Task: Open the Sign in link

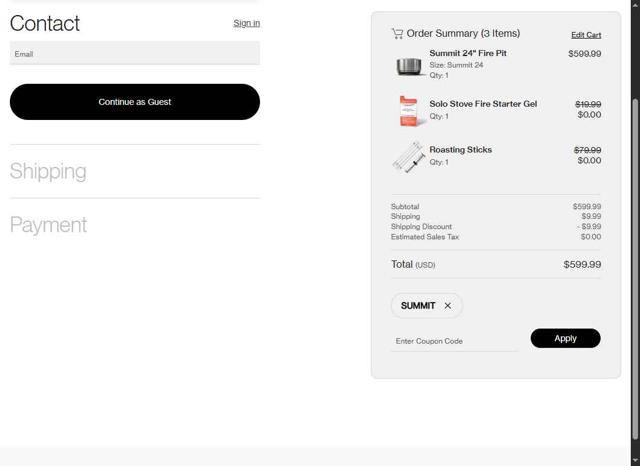Action: click(246, 23)
